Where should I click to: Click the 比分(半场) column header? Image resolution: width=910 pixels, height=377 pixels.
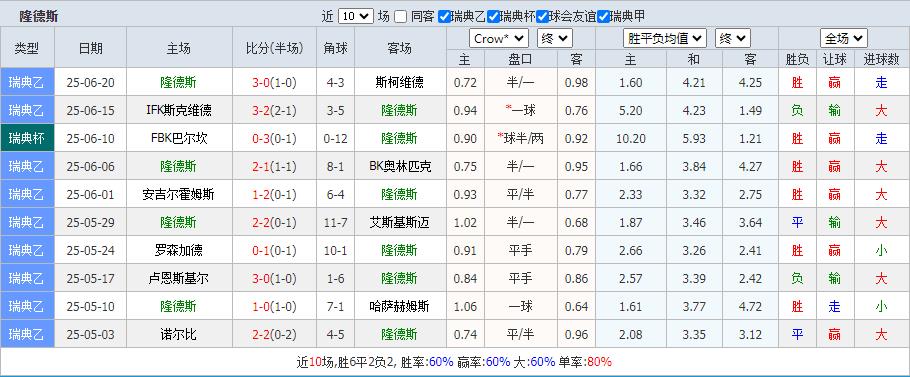(x=275, y=48)
